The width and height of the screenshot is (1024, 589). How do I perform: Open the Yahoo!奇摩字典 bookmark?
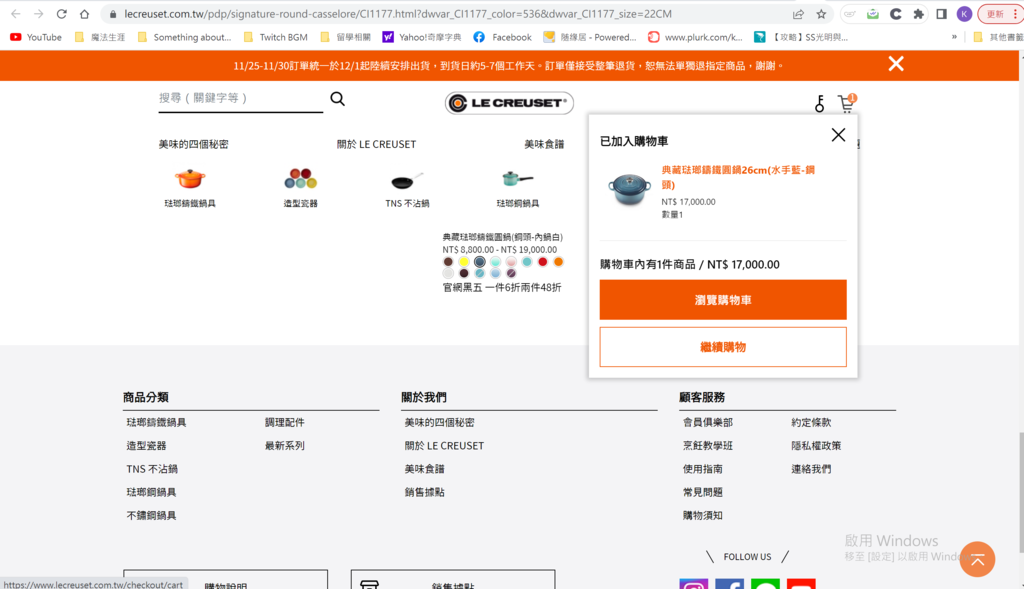(x=422, y=37)
